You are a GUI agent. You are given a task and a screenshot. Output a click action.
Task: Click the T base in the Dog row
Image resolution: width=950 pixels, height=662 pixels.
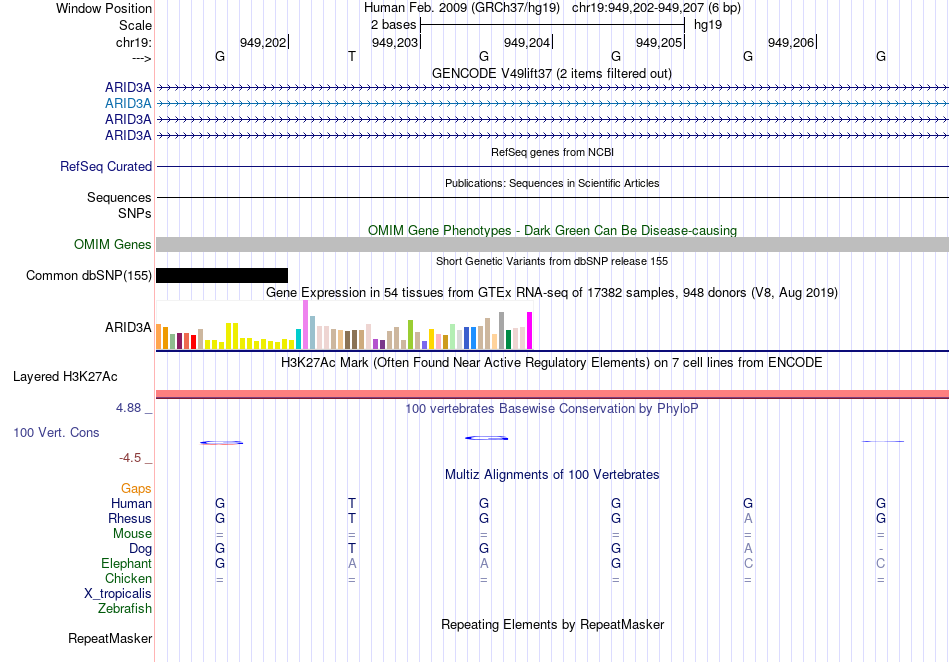351,549
